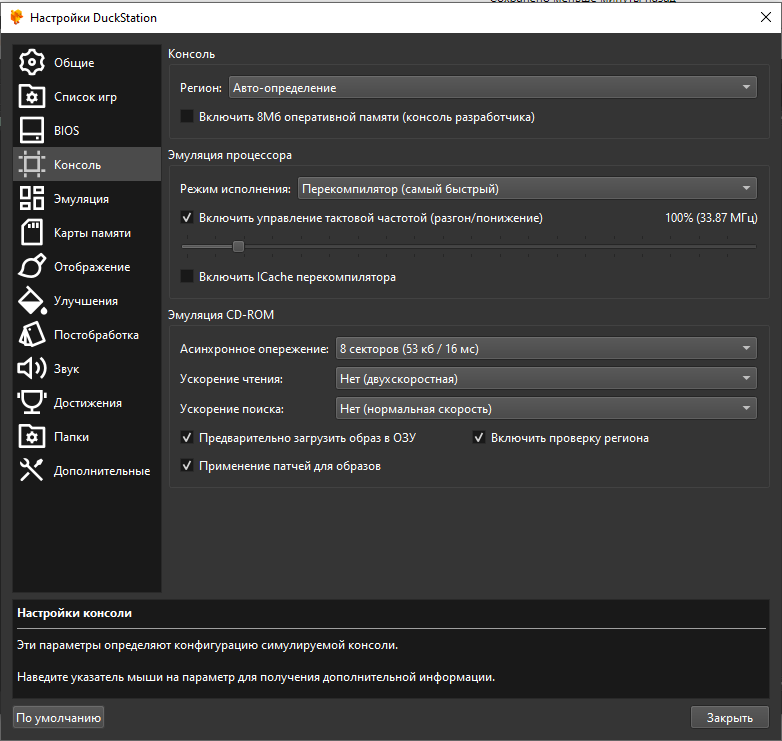Click the Постобработка swatch icon

pos(31,334)
